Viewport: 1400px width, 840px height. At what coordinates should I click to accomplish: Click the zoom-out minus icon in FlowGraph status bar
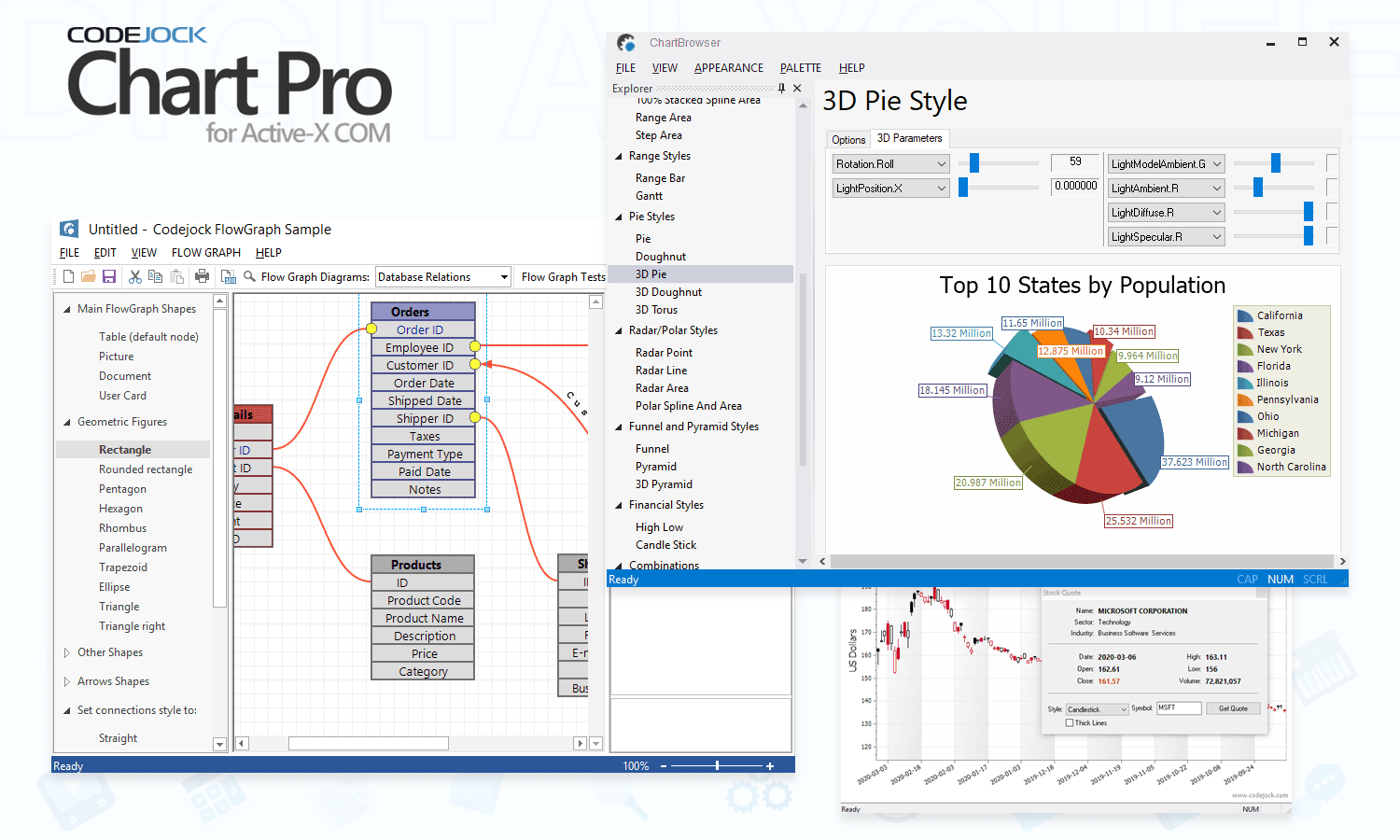664,766
